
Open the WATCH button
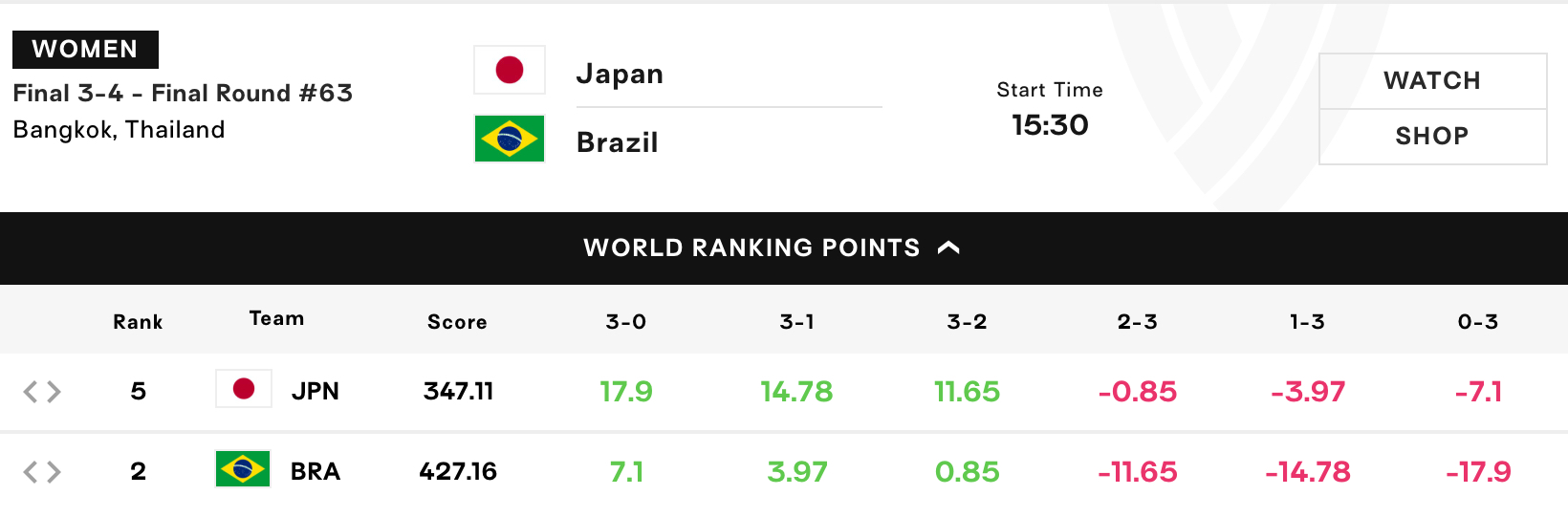pyautogui.click(x=1432, y=81)
